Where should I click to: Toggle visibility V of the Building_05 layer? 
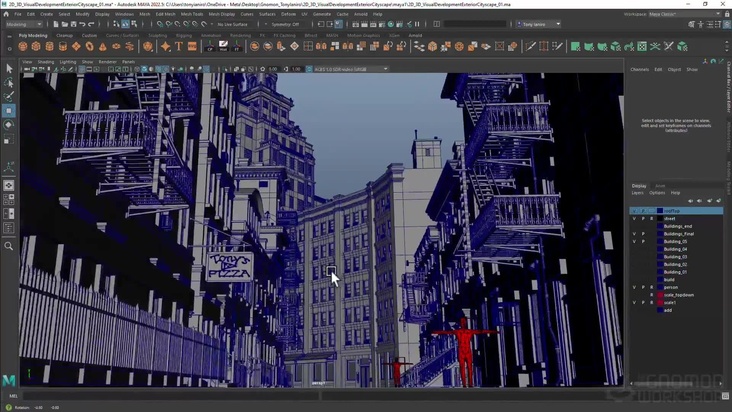pyautogui.click(x=634, y=241)
